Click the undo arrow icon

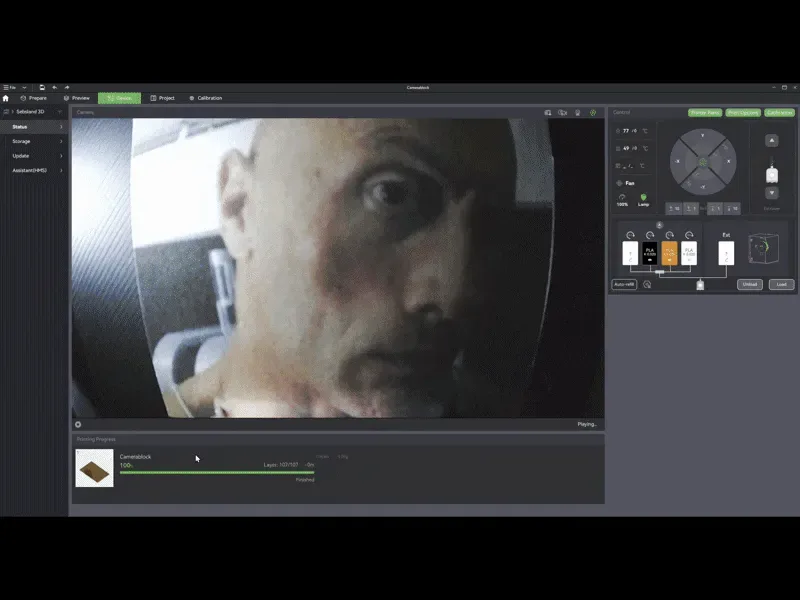tap(55, 87)
